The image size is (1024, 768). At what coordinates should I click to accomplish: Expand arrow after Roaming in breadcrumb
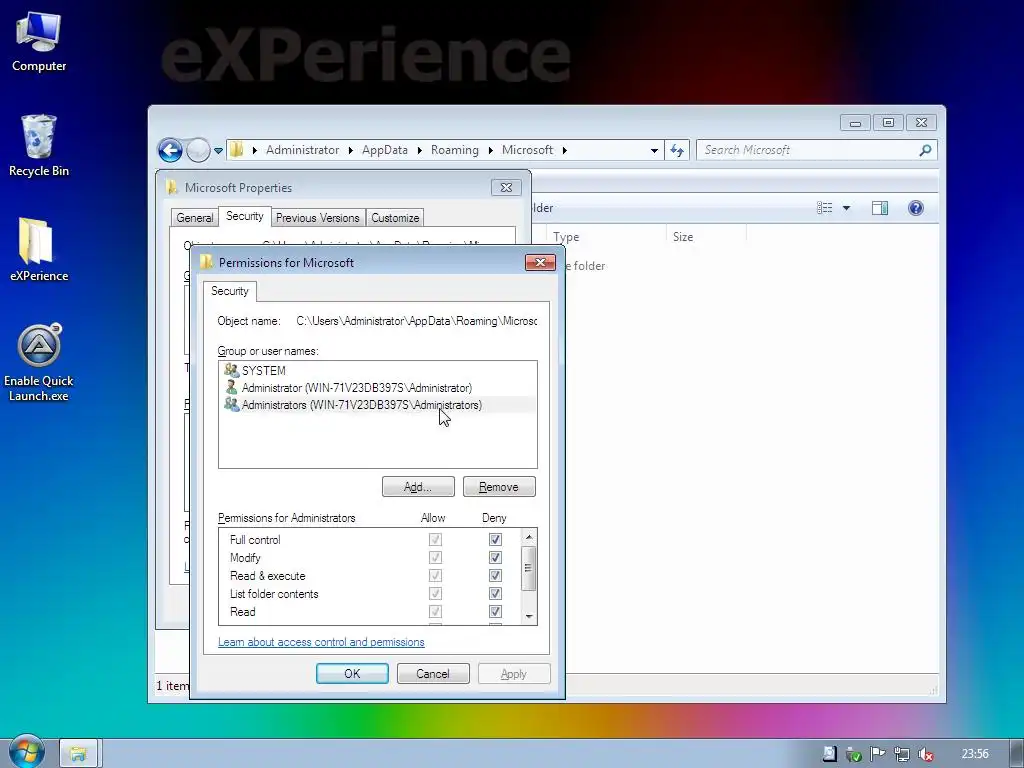click(x=490, y=150)
